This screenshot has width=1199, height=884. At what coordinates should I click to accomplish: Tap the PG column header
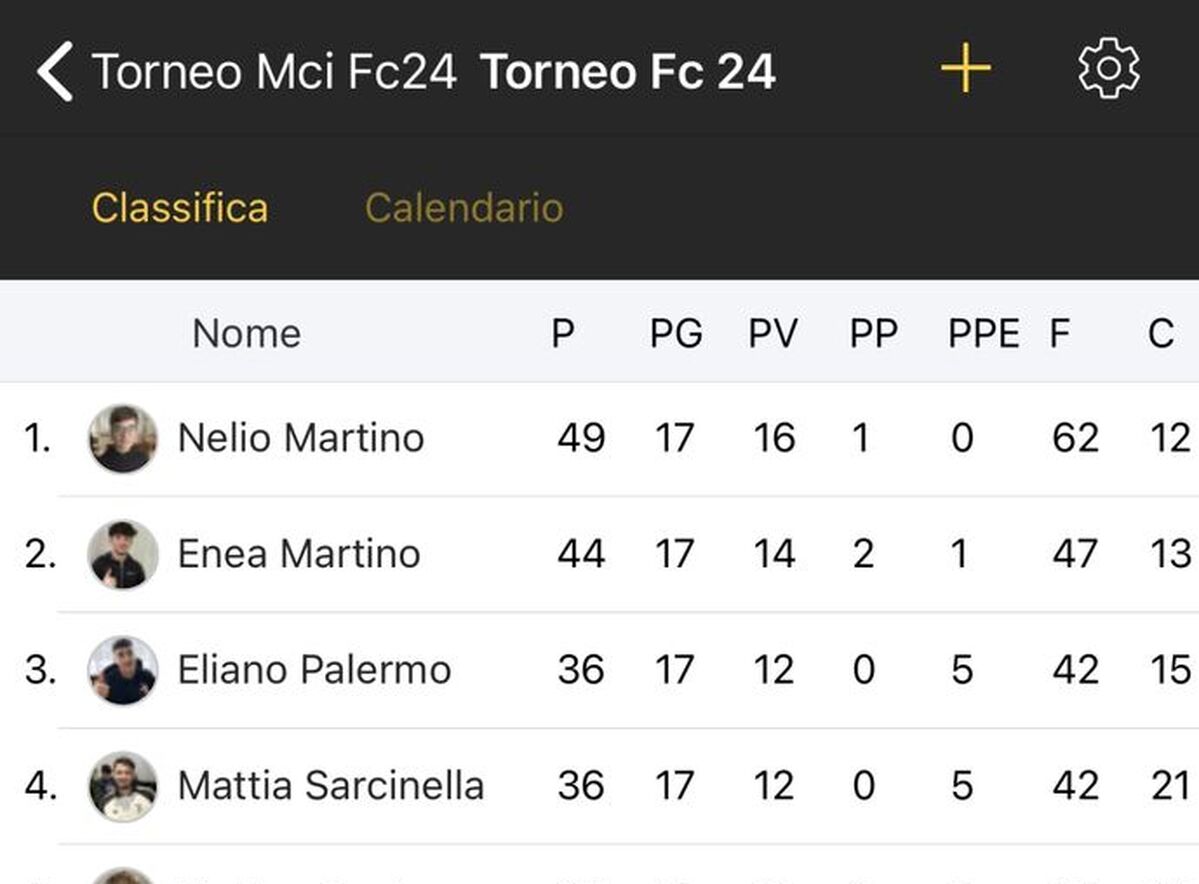point(676,333)
